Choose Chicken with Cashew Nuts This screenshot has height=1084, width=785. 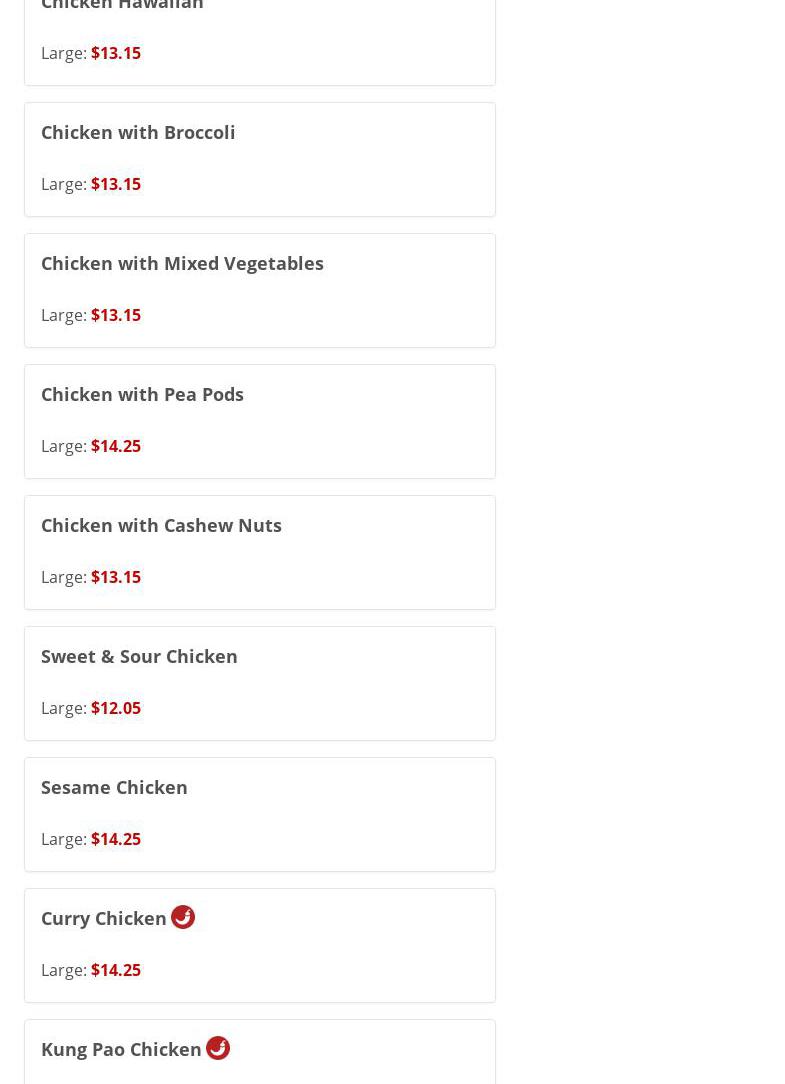[x=161, y=525]
